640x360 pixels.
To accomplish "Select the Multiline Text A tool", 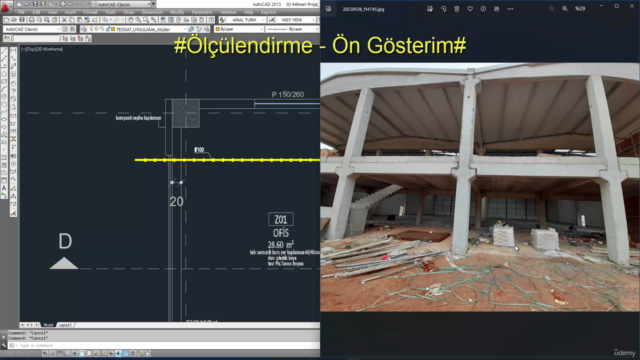I will point(4,188).
